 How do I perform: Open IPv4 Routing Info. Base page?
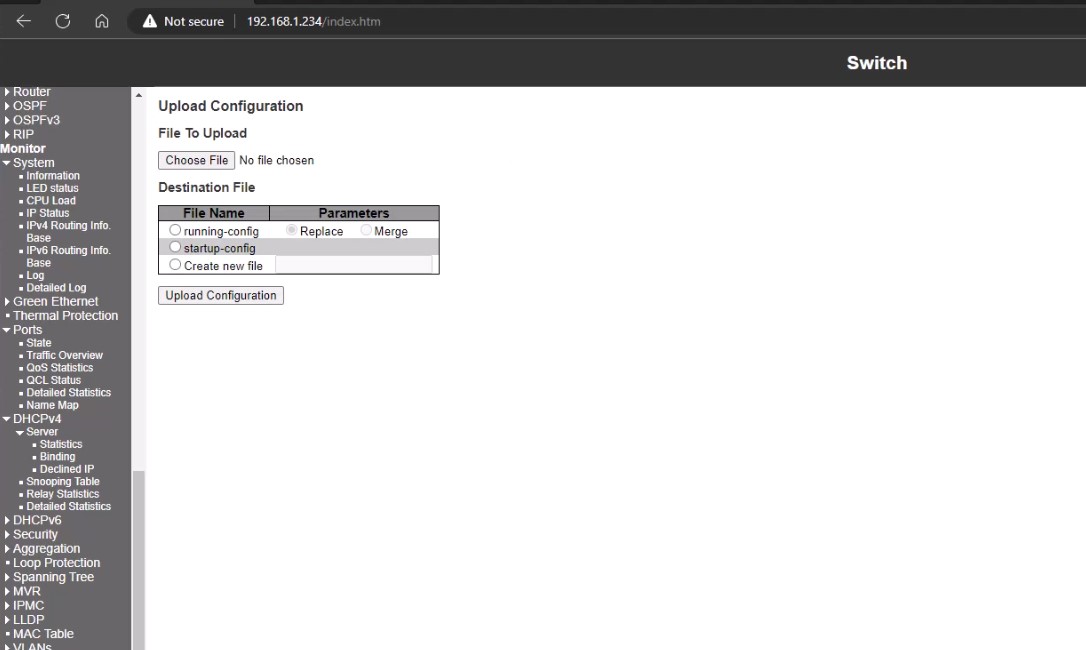coord(69,231)
